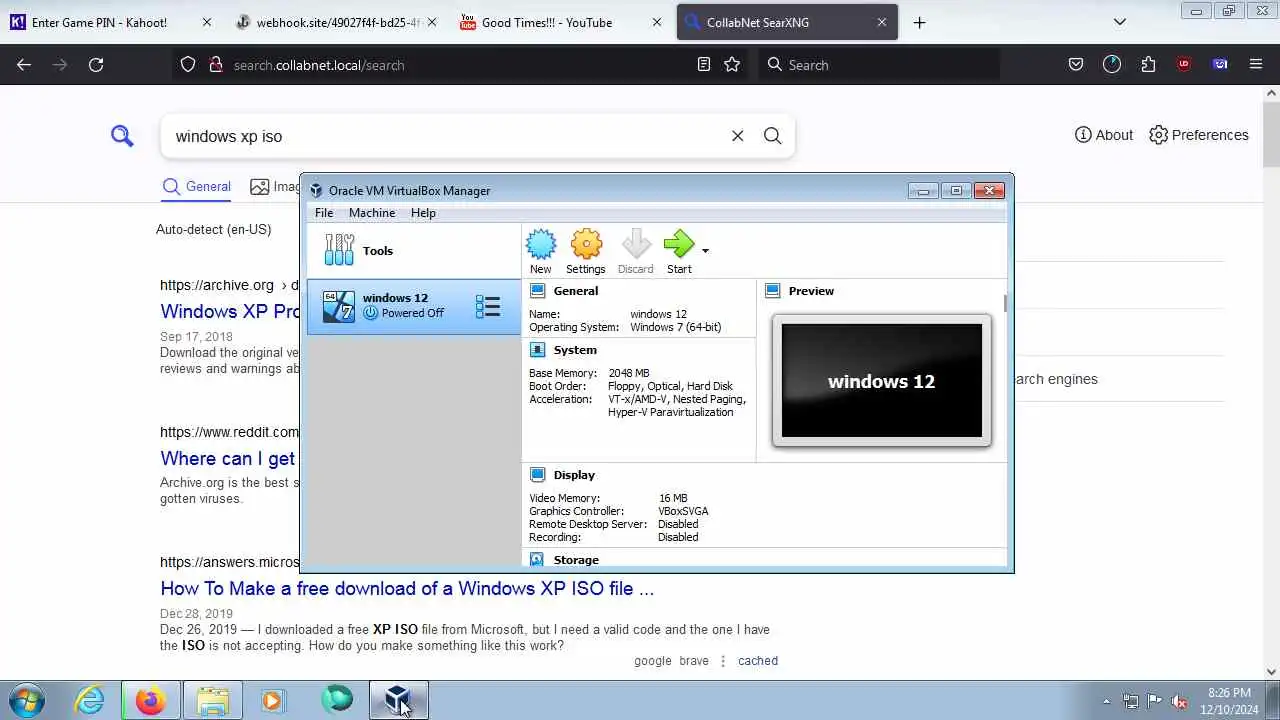Click the cached link under the result
The width and height of the screenshot is (1280, 720).
click(758, 661)
